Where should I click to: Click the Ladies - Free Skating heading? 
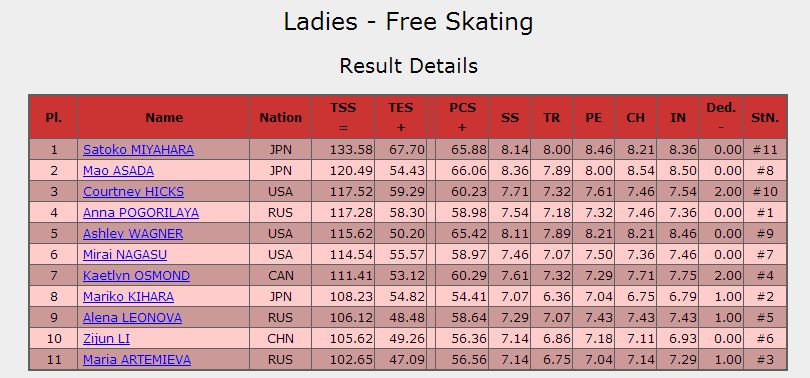[x=408, y=22]
